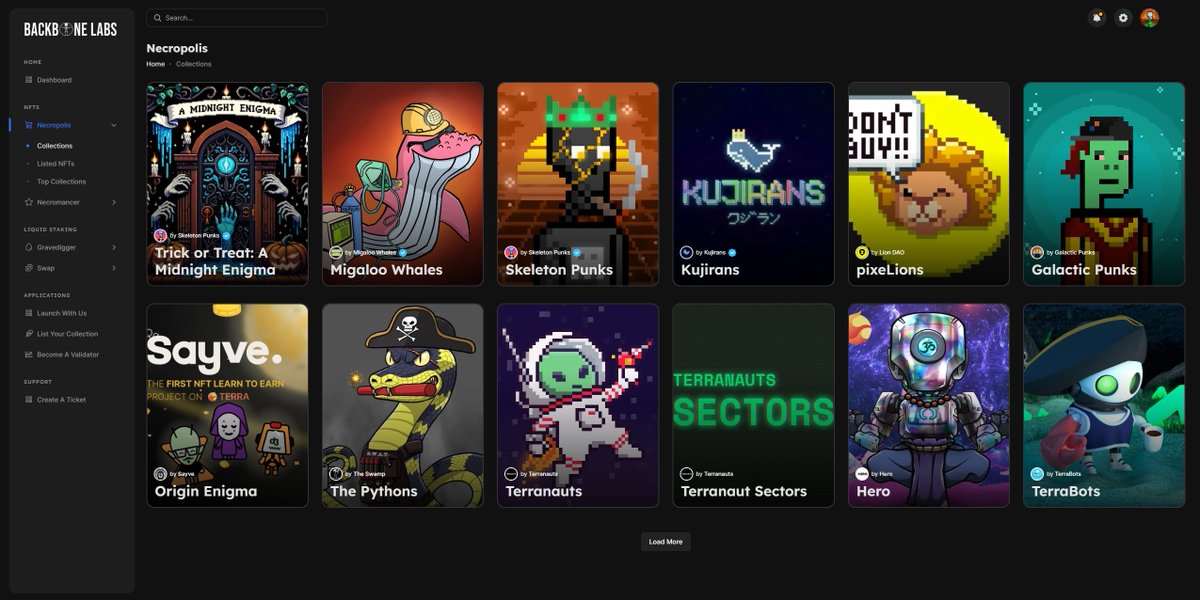Screen dimensions: 1200x600
Task: Open the Origin Enigma collection card
Action: click(x=227, y=405)
